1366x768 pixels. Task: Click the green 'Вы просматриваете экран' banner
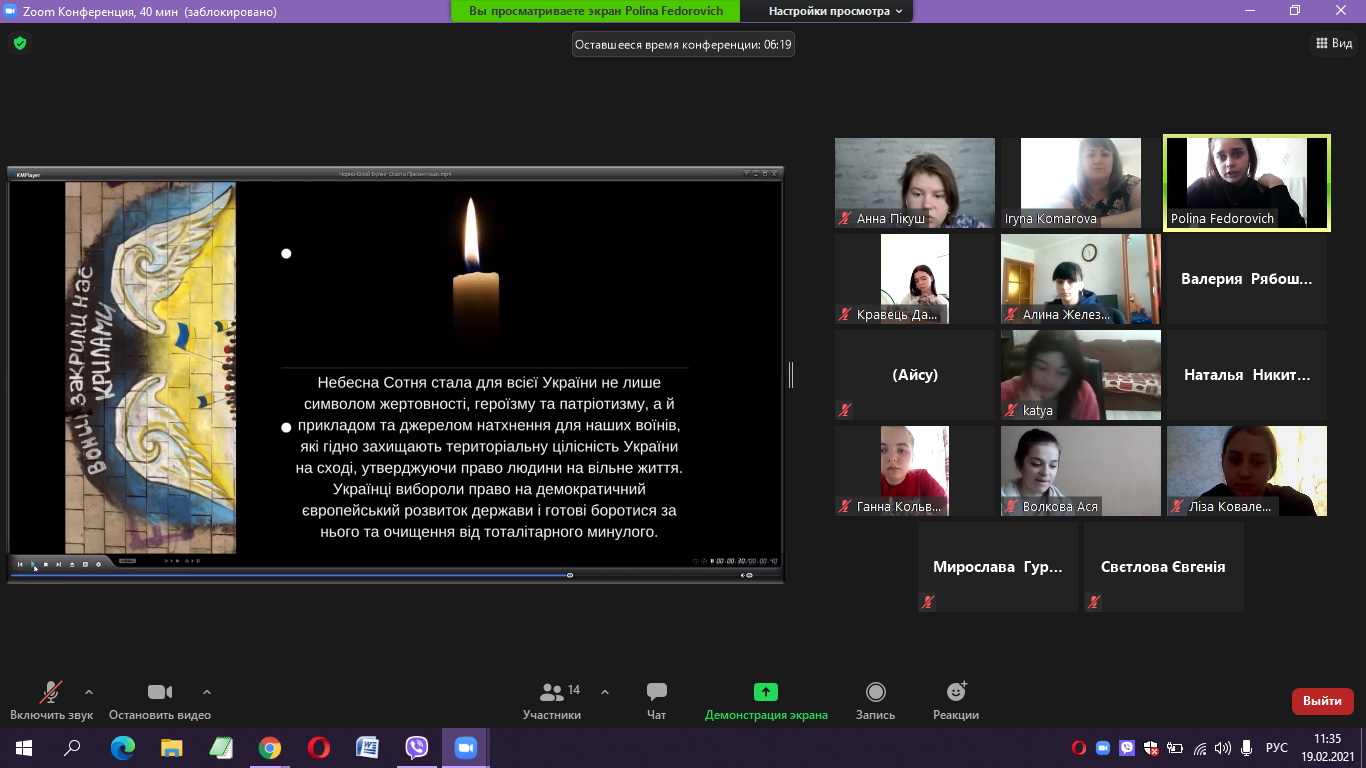point(595,11)
